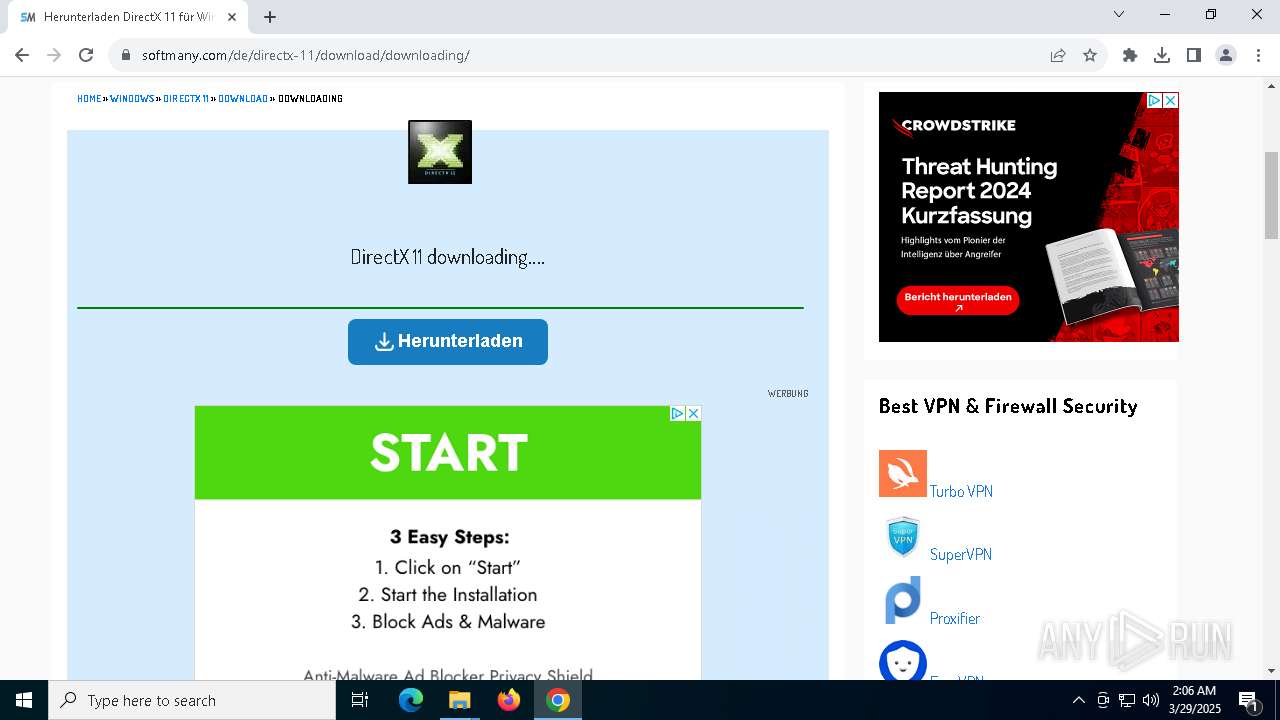Click the blue Herunterladen download button
The height and width of the screenshot is (720, 1280).
(x=448, y=342)
